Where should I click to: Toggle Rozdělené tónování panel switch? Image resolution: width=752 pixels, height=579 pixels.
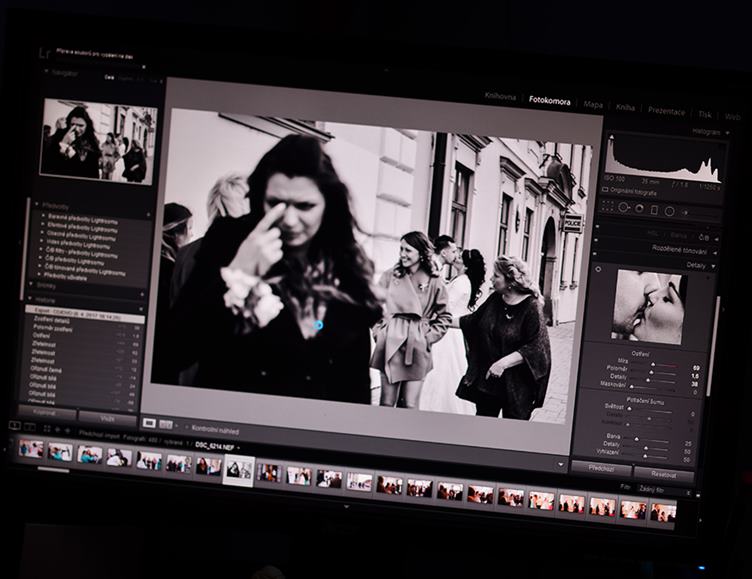pos(596,240)
